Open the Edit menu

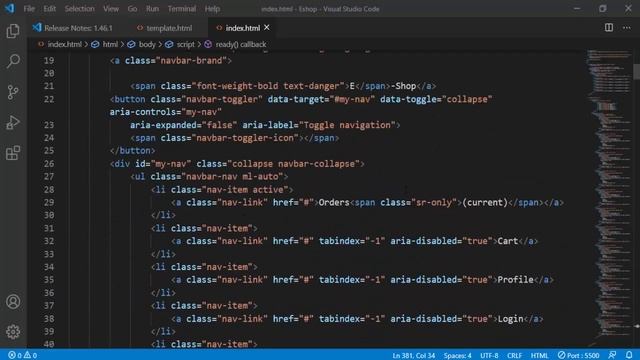[x=49, y=9]
